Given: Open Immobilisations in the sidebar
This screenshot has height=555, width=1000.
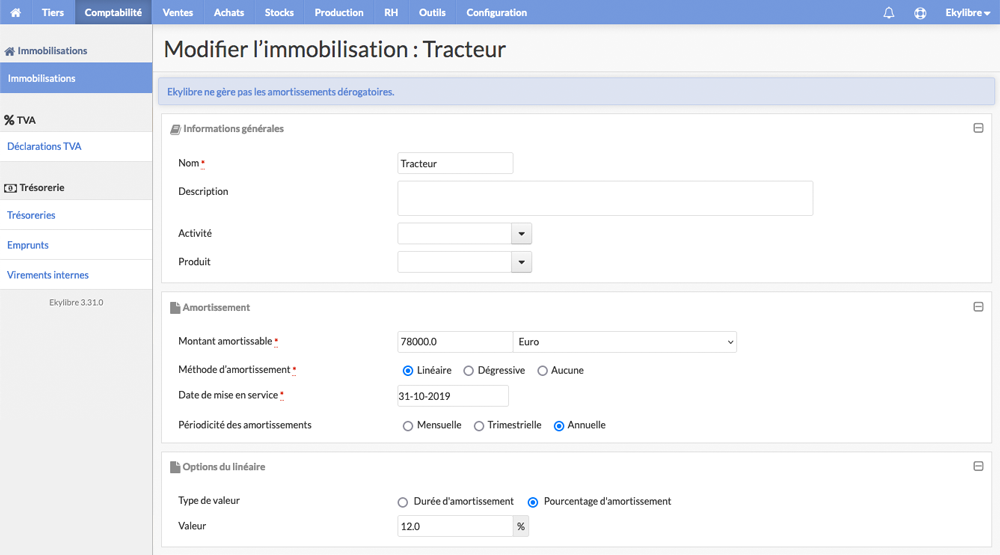Looking at the screenshot, I should click(76, 78).
